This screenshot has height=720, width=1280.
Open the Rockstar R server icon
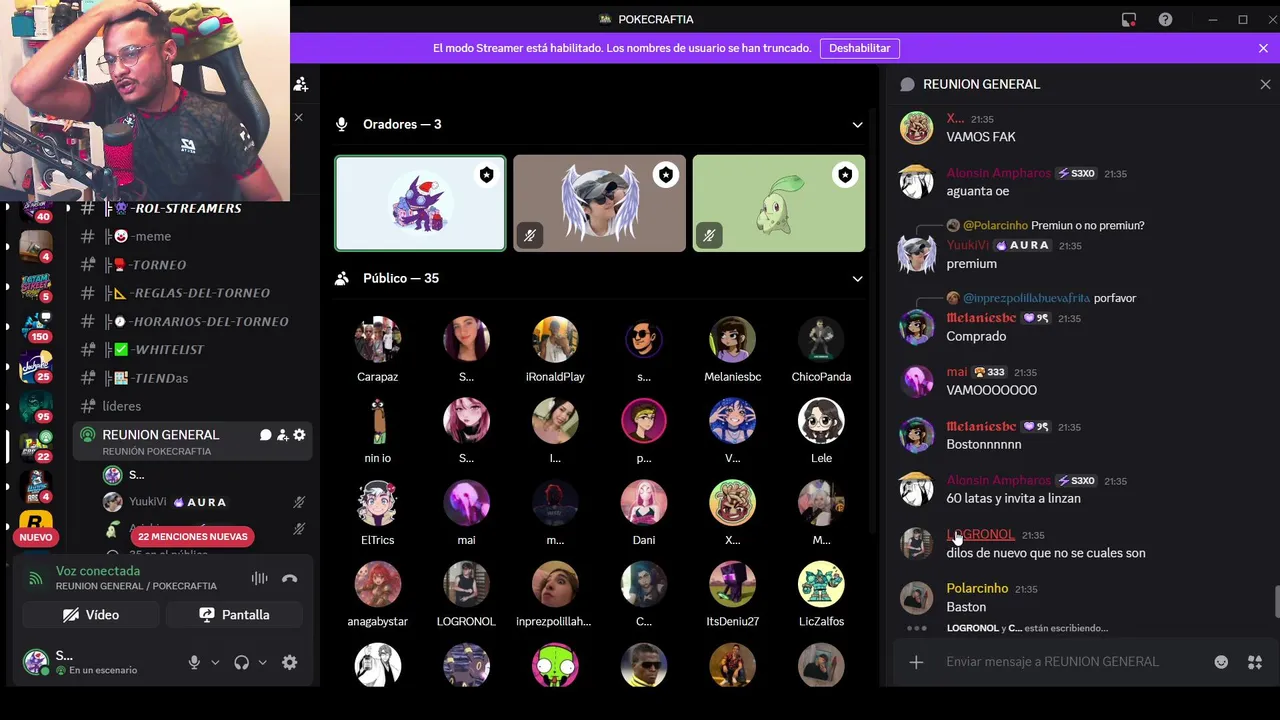click(x=36, y=521)
